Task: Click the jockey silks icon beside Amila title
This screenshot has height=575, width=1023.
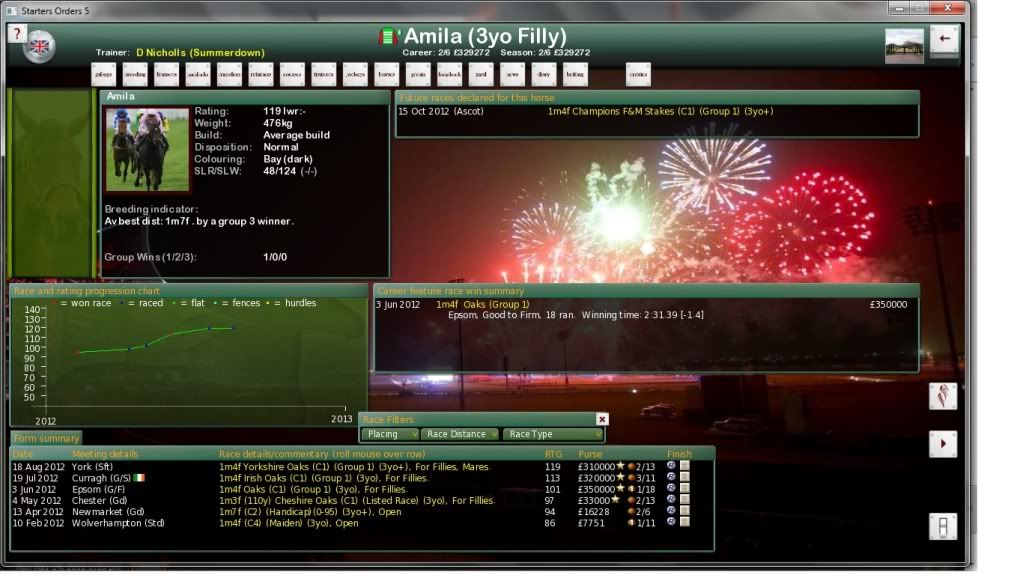Action: [388, 36]
